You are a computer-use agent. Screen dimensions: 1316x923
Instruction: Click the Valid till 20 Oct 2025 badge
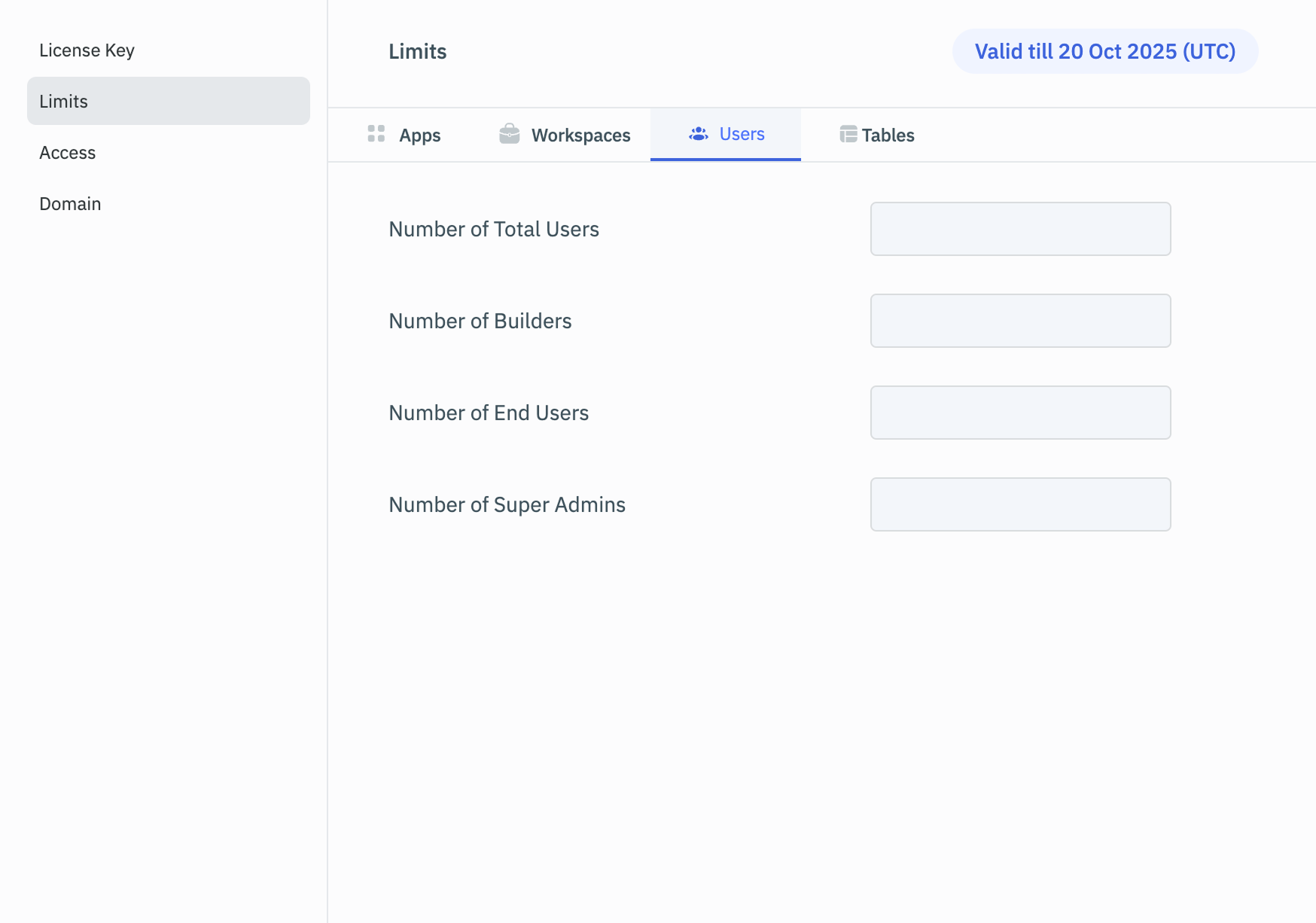(x=1104, y=51)
